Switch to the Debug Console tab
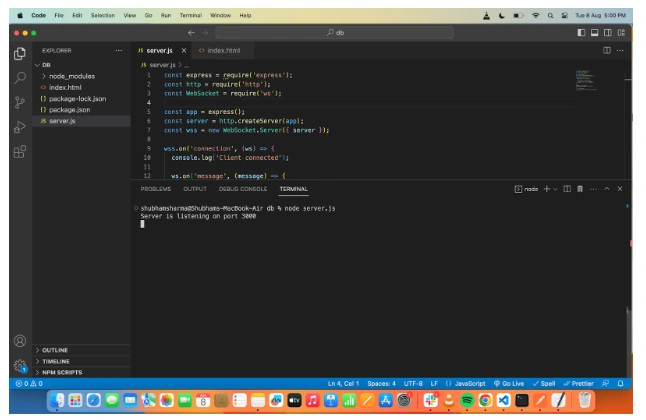The height and width of the screenshot is (420, 646). click(x=243, y=189)
